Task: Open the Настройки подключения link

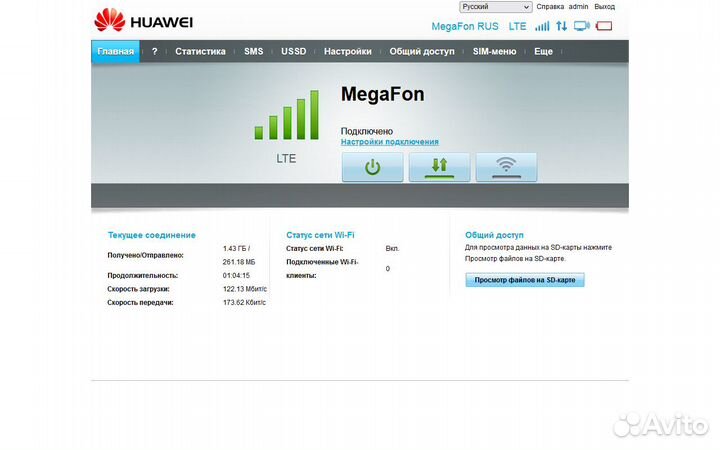Action: pyautogui.click(x=389, y=142)
